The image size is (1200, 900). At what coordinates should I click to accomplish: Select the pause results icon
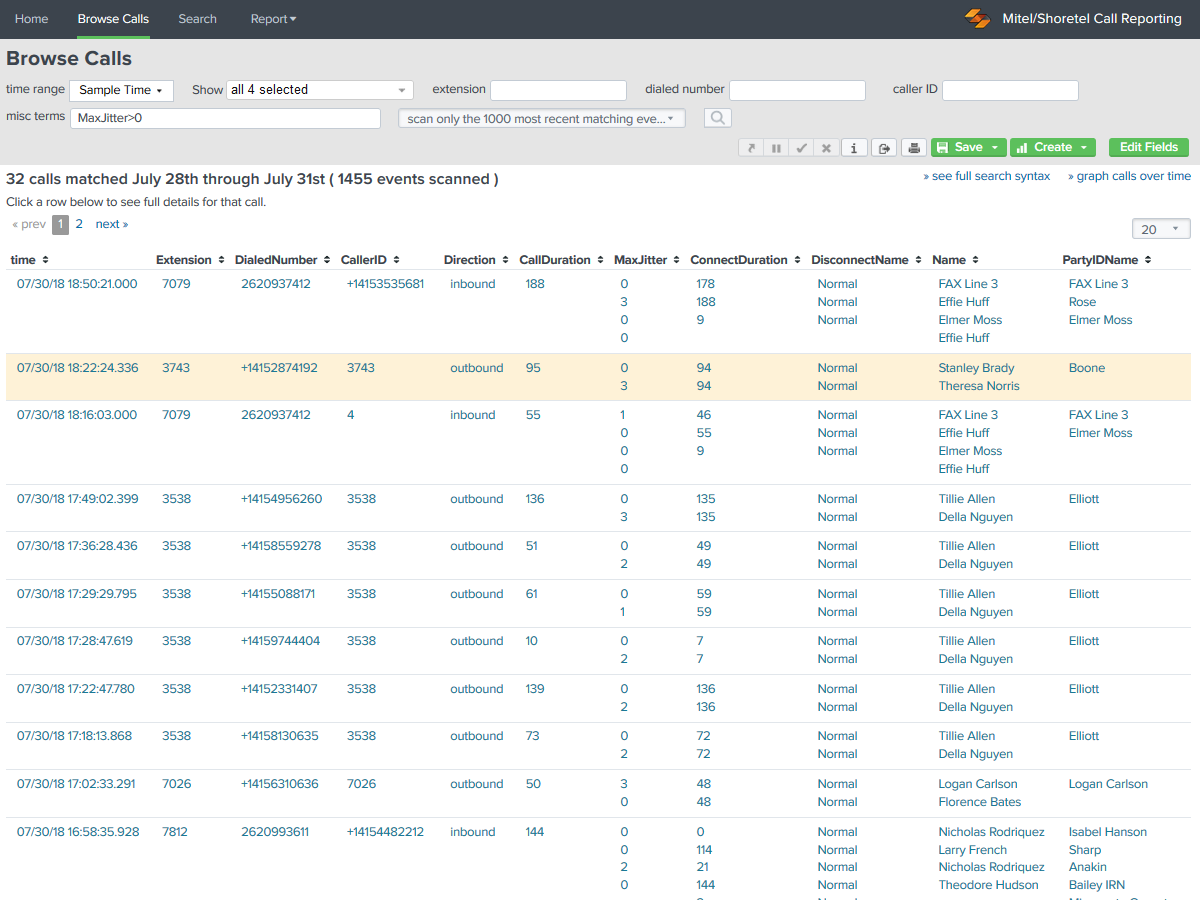click(776, 147)
